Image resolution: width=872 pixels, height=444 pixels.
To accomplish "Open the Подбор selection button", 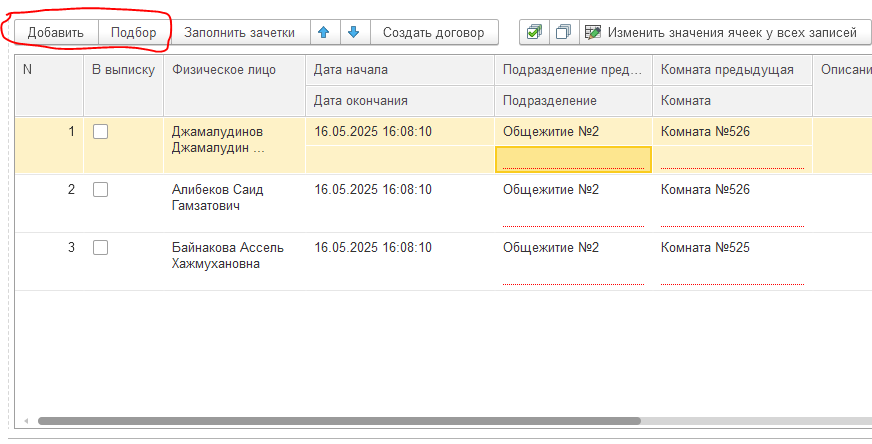I will [x=133, y=32].
